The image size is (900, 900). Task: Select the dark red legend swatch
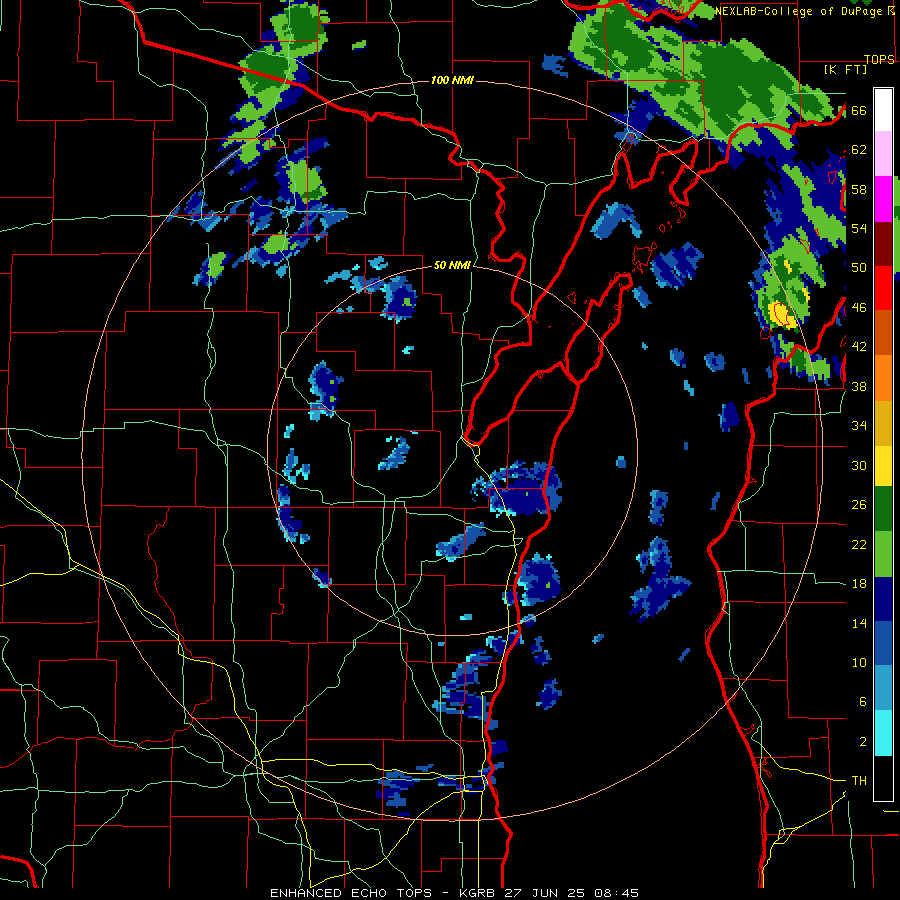883,243
